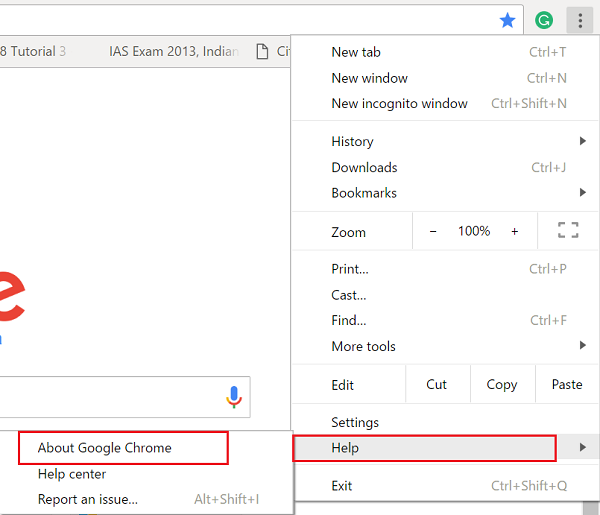This screenshot has height=515, width=600.
Task: Select New tab from the menu
Action: pos(445,52)
